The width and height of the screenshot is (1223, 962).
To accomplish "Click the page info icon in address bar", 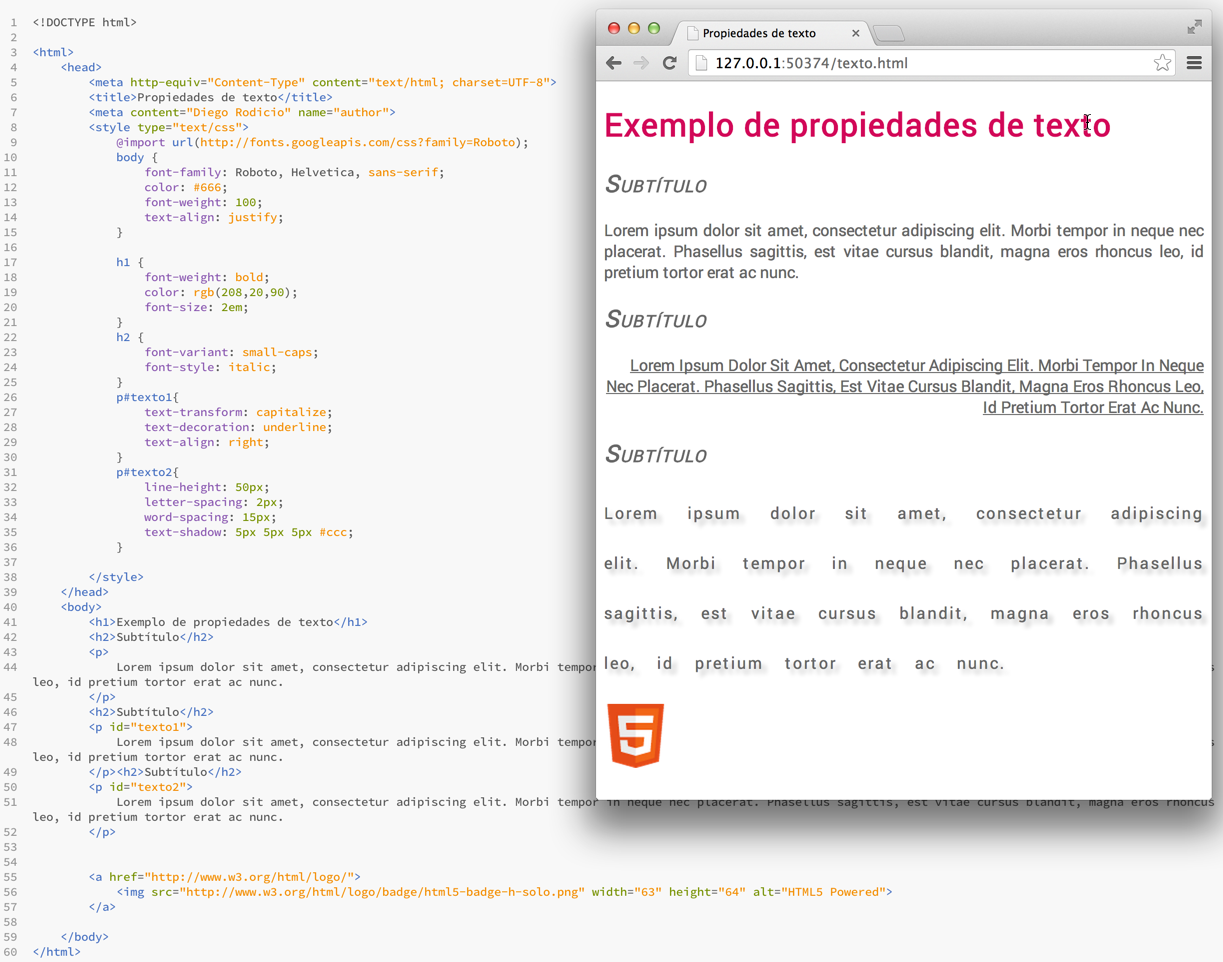I will 702,63.
